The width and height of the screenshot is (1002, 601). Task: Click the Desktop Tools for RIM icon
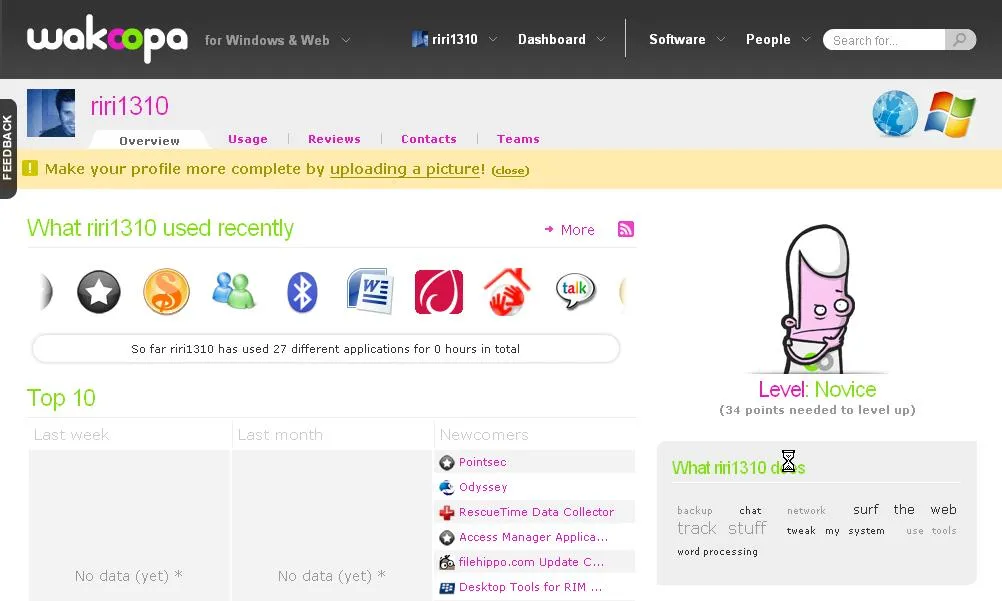click(447, 588)
